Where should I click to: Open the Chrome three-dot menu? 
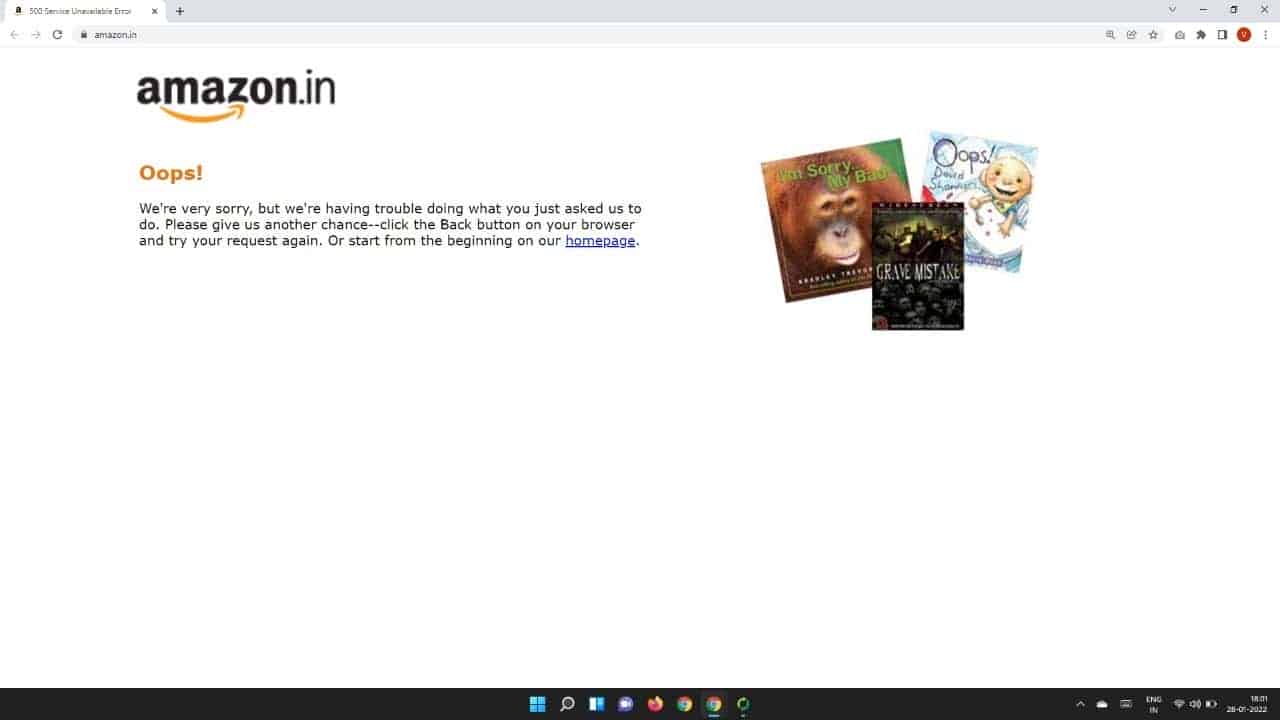point(1265,34)
